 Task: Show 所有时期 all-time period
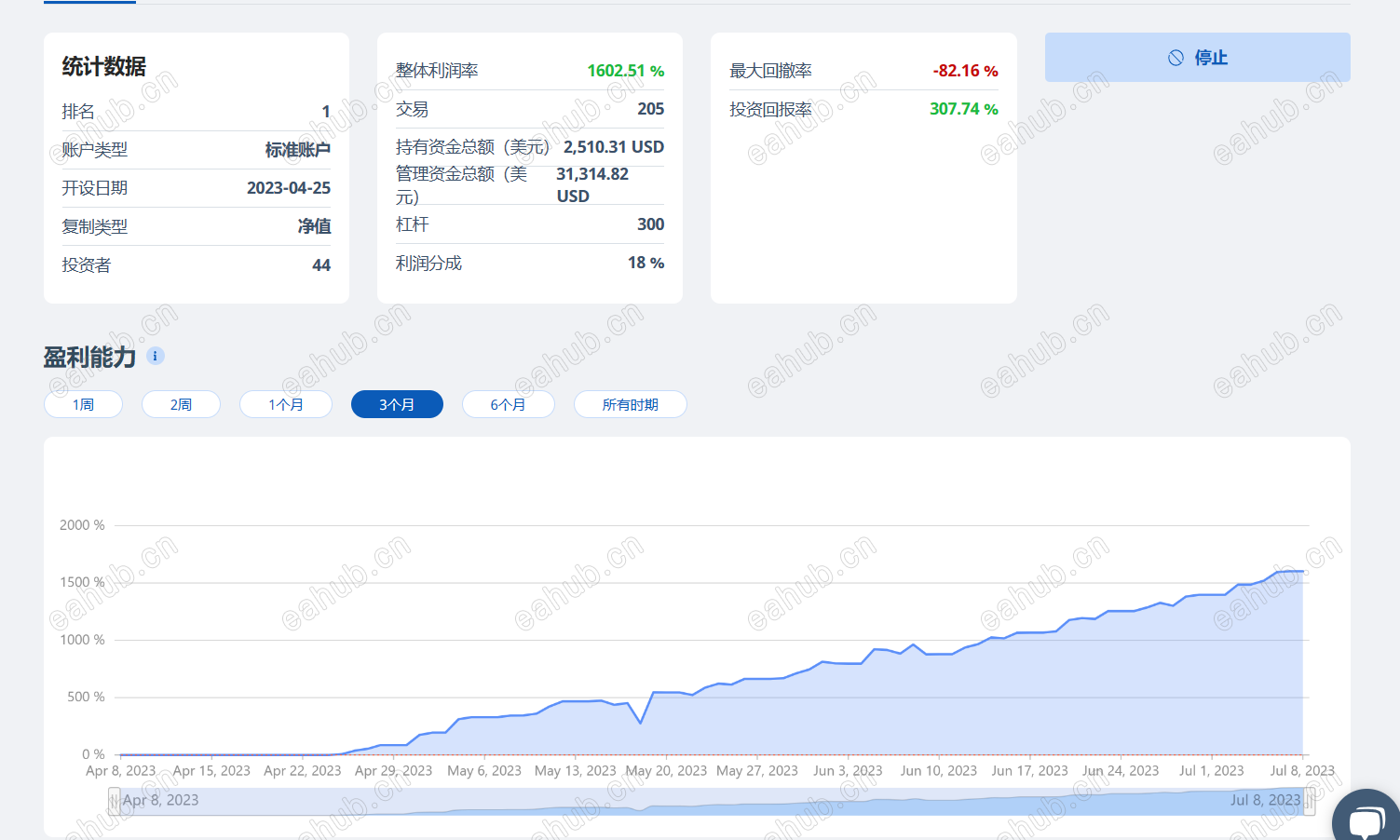point(631,404)
